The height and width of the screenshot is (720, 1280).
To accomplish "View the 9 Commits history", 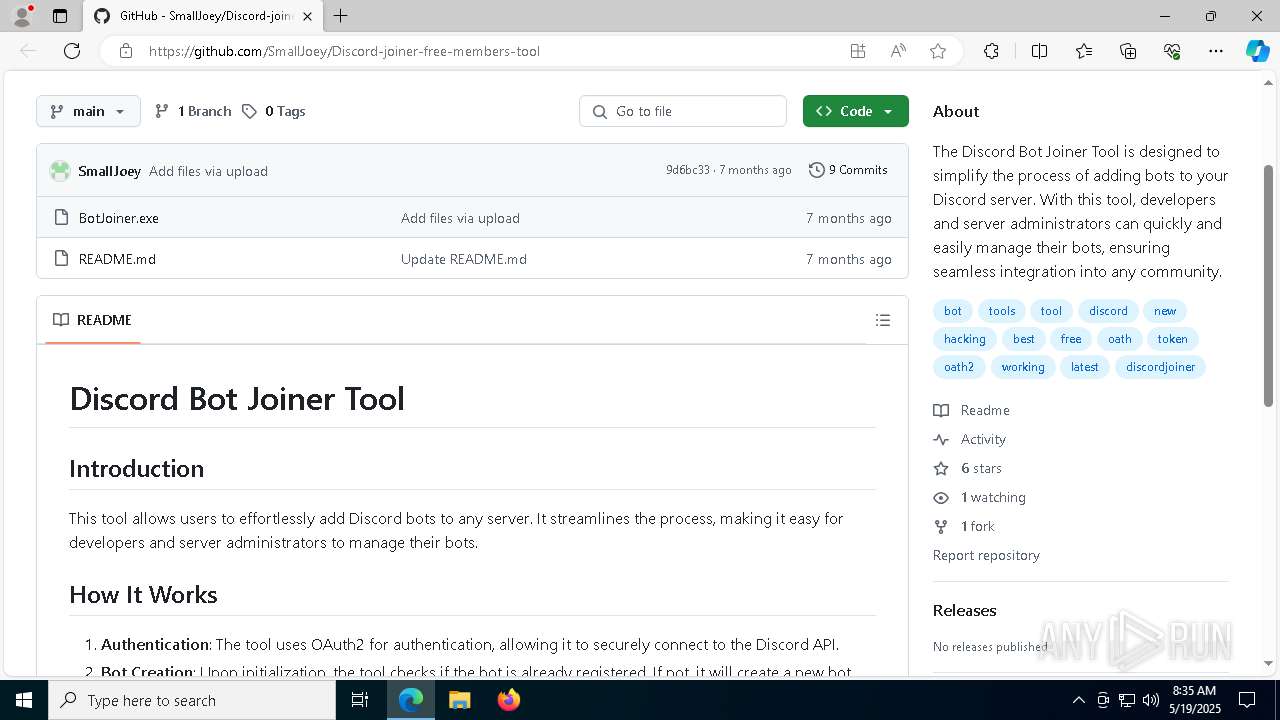I will pos(848,170).
